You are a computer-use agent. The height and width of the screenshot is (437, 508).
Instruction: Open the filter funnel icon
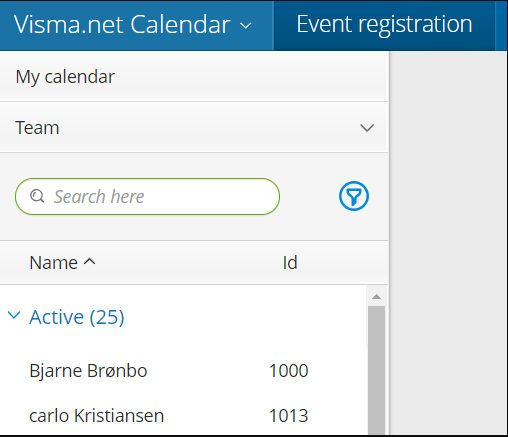[x=354, y=196]
